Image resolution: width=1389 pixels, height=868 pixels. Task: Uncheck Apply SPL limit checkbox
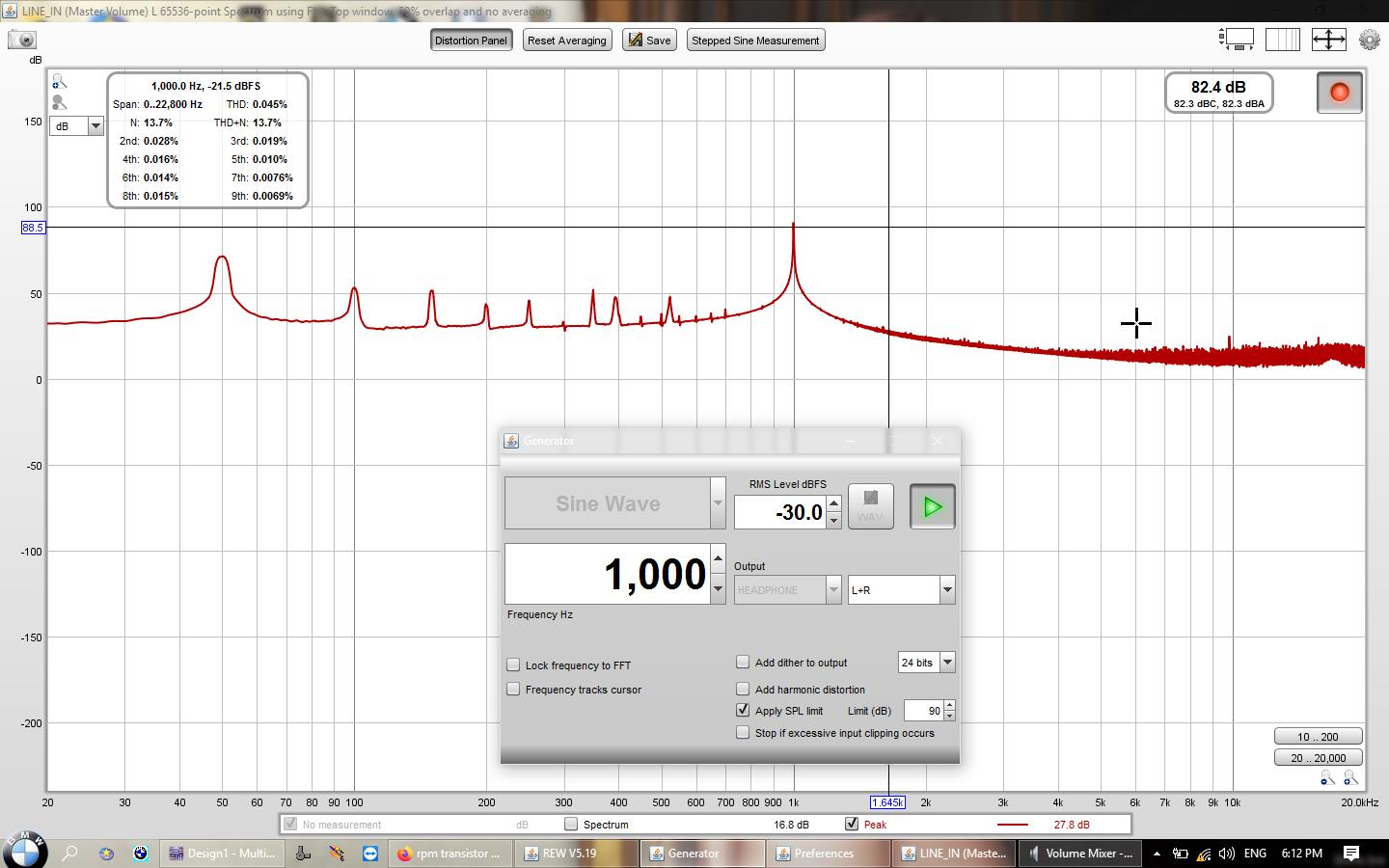pyautogui.click(x=743, y=710)
